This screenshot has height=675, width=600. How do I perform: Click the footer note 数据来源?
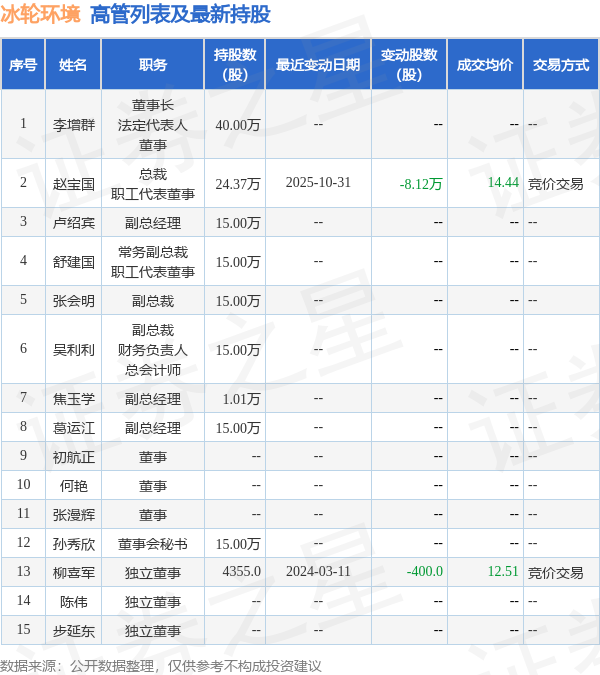pos(160,666)
